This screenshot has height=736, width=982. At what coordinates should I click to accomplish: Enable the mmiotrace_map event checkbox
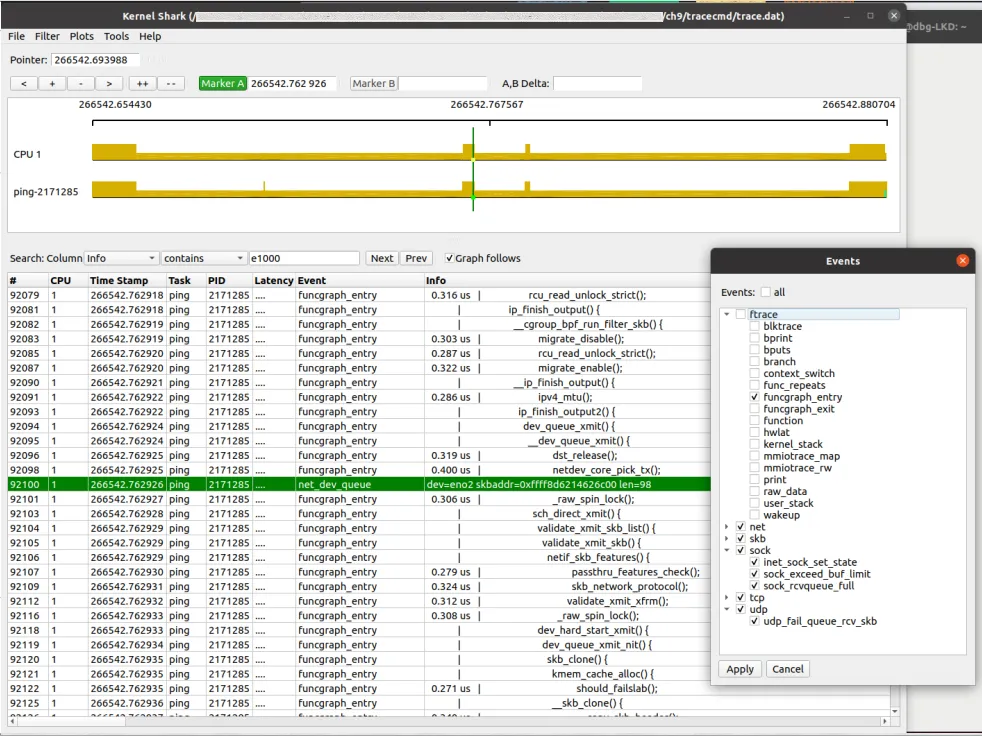click(754, 456)
